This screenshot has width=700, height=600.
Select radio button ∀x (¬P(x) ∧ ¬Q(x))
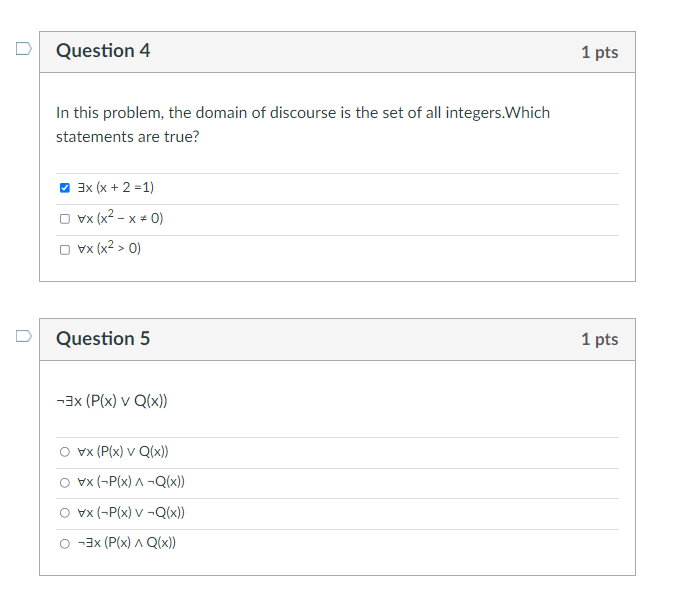(x=65, y=482)
